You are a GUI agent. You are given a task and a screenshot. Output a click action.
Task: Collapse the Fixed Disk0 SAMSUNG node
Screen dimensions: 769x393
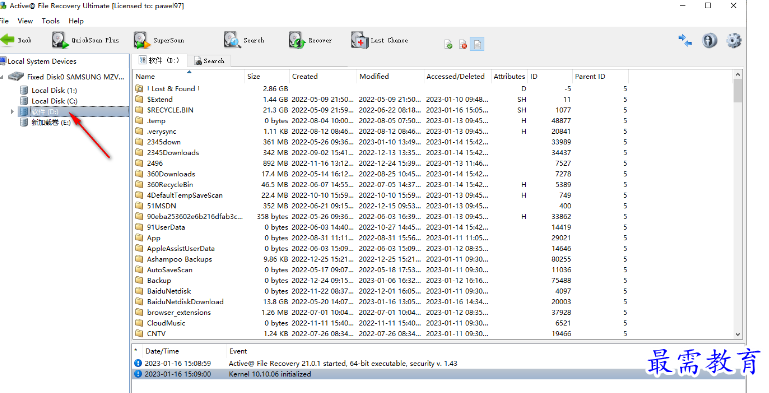point(2,77)
